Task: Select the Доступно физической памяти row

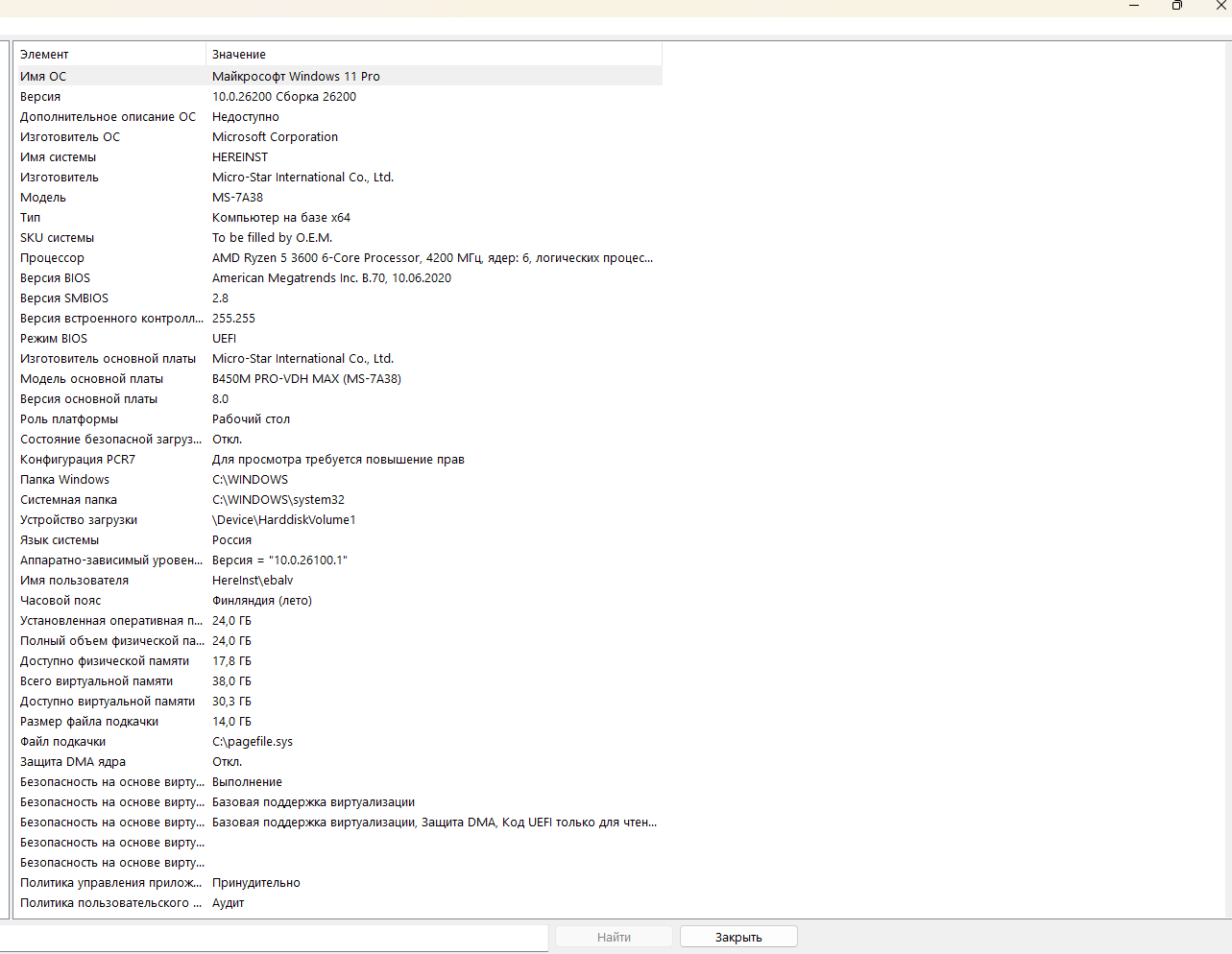Action: 338,660
